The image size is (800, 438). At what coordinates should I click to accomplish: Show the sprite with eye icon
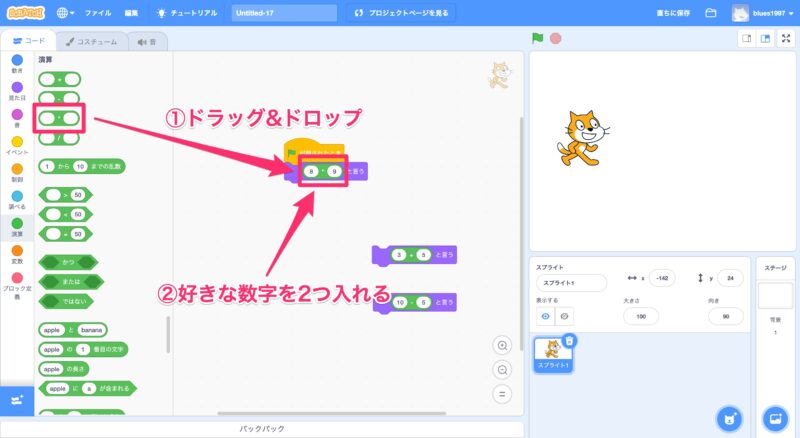click(x=546, y=316)
